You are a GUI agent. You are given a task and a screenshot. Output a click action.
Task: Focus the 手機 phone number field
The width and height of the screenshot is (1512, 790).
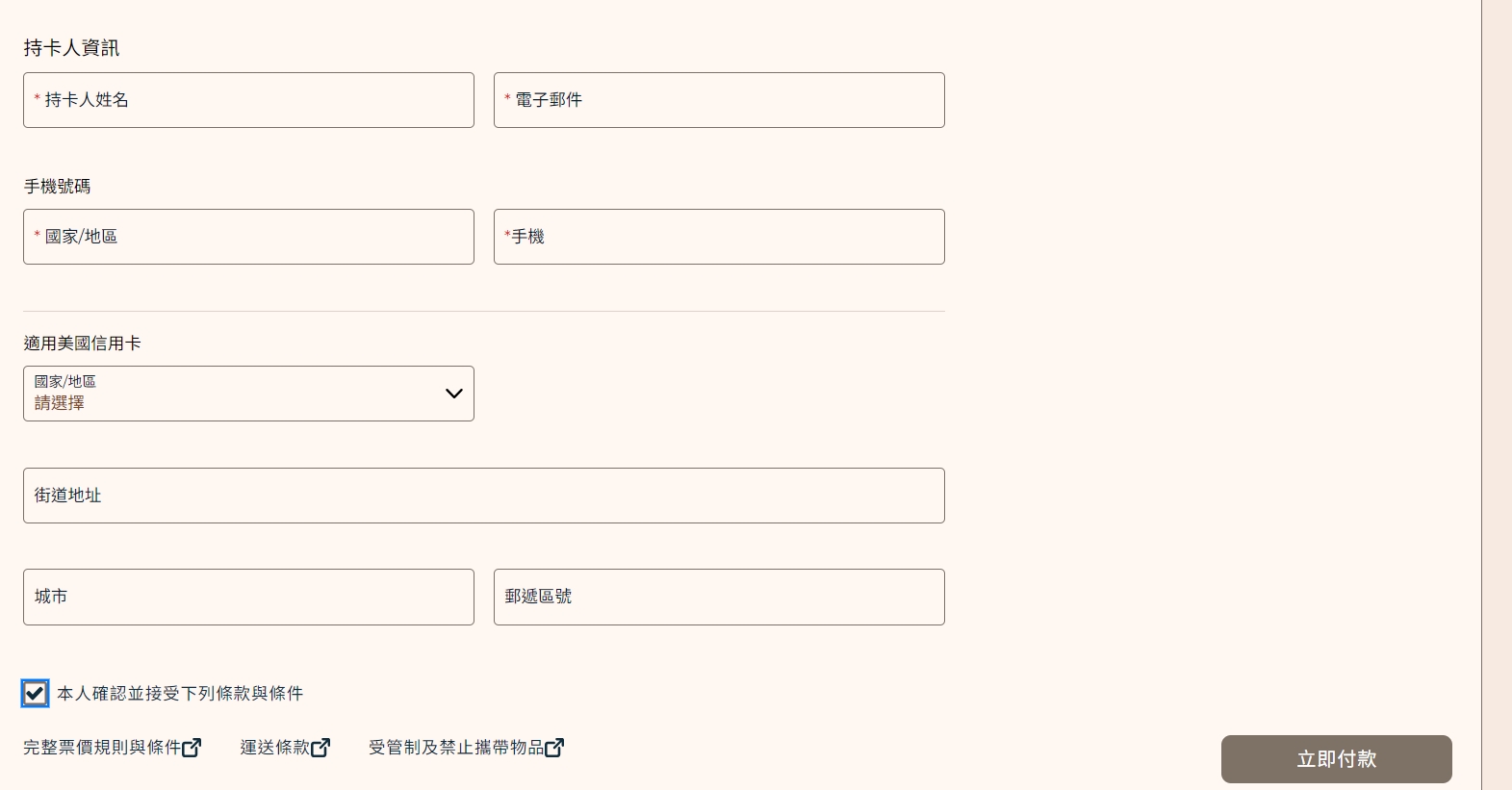click(718, 237)
